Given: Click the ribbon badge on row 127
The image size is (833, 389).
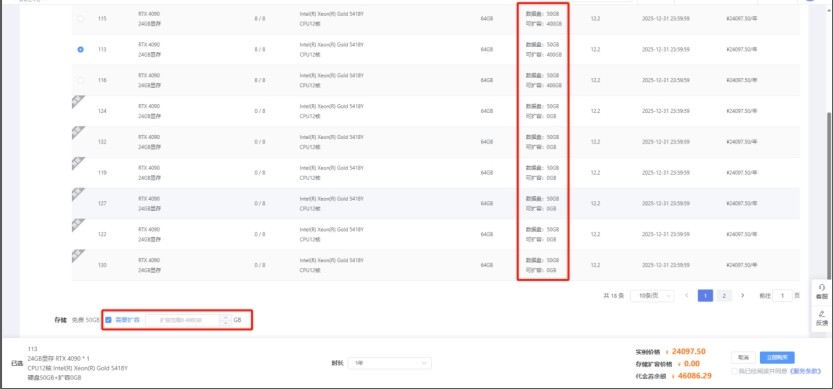Looking at the screenshot, I should pos(78,194).
